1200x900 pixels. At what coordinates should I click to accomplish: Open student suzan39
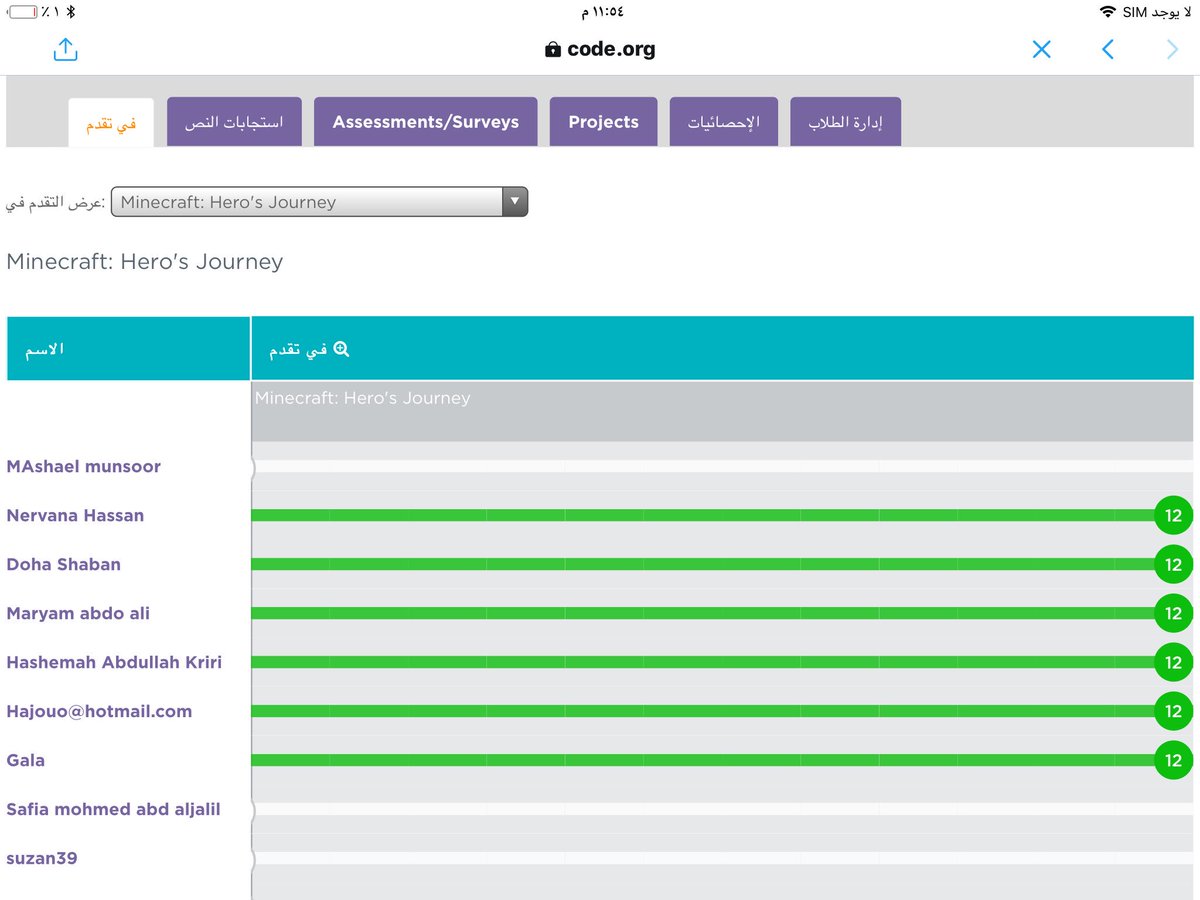click(x=42, y=858)
